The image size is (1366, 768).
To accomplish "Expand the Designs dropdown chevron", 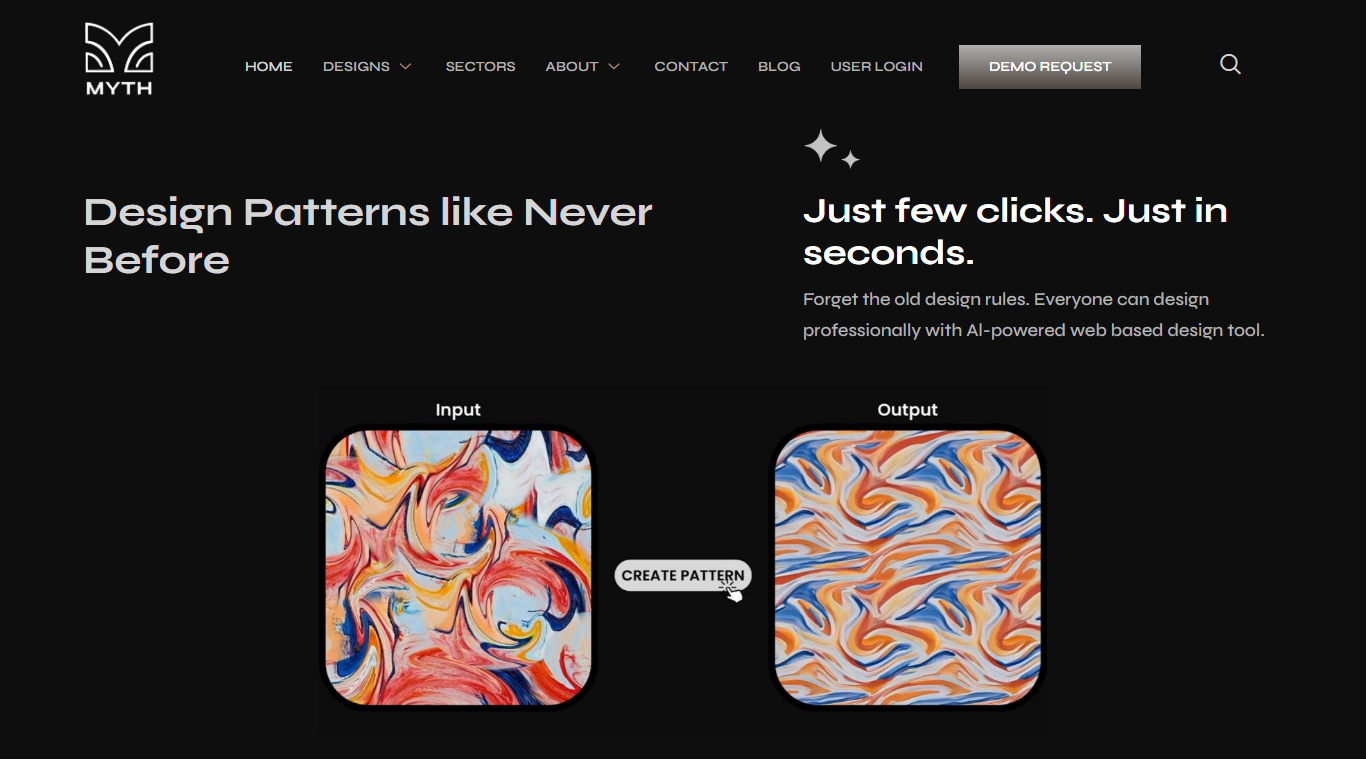I will pos(405,67).
